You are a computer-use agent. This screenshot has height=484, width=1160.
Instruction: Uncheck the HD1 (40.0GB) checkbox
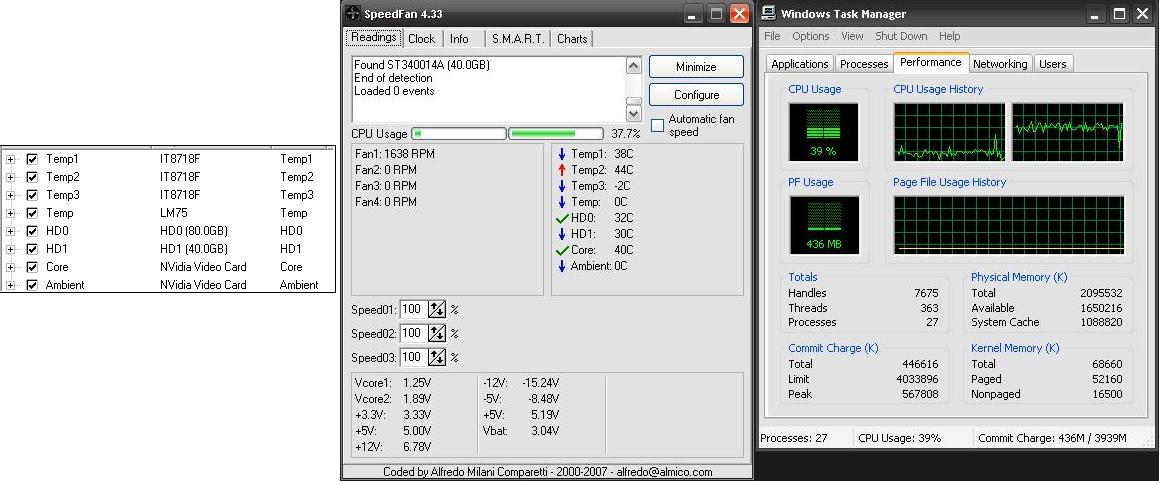click(32, 249)
